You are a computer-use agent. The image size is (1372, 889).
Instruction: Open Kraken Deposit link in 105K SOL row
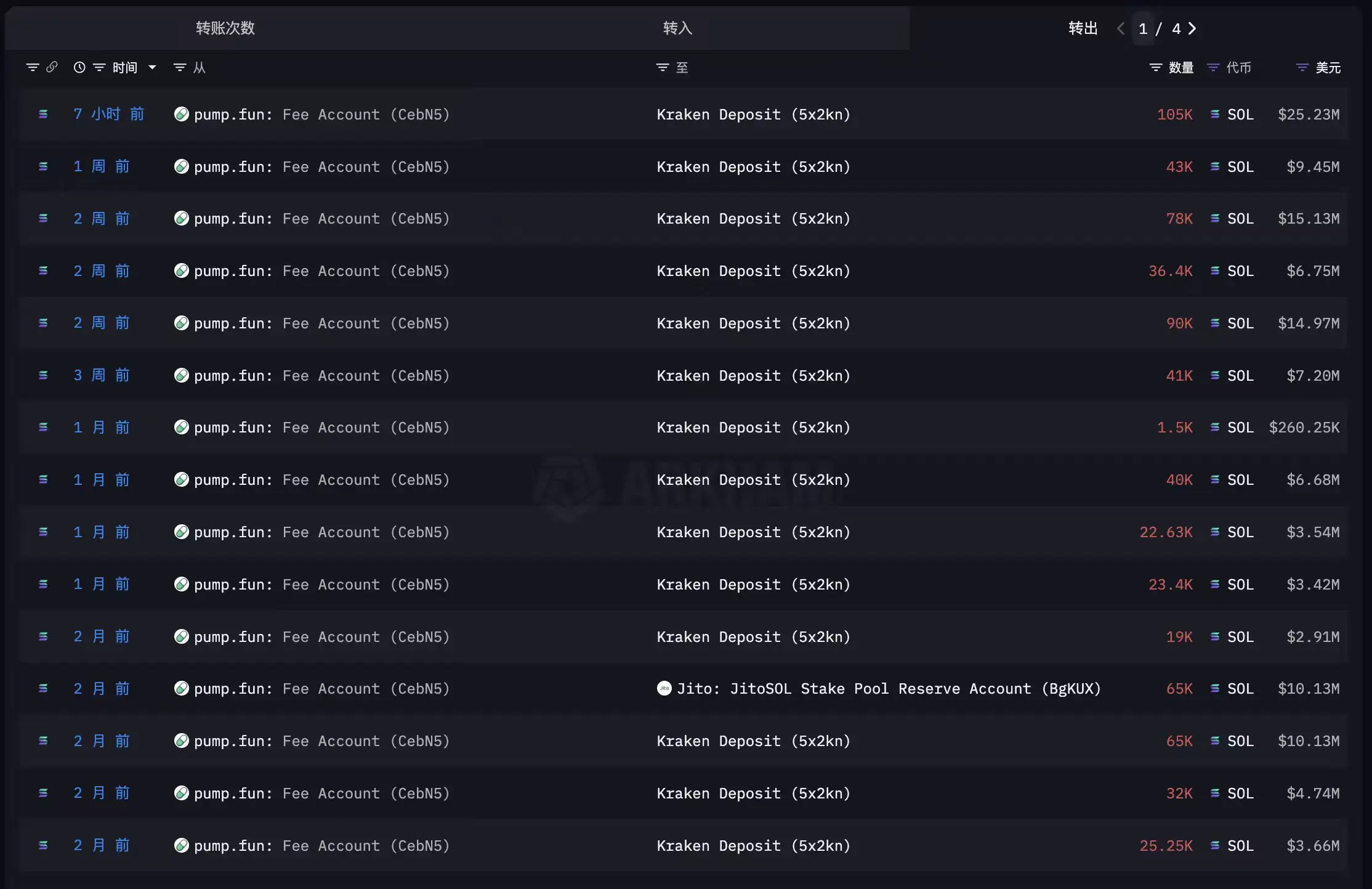tap(753, 114)
